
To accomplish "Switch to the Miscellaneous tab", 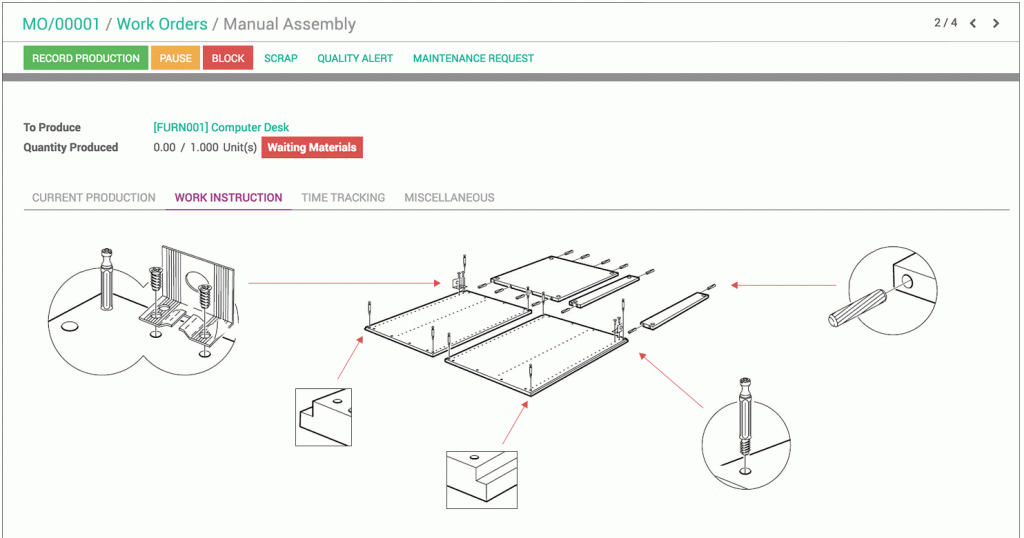I will pos(449,197).
